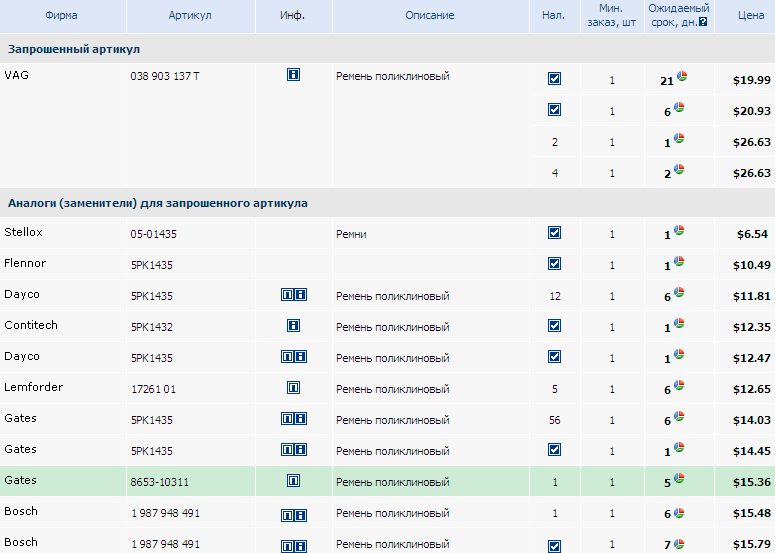
Task: Click stock quantity 56 in the Gates row
Action: [x=555, y=420]
